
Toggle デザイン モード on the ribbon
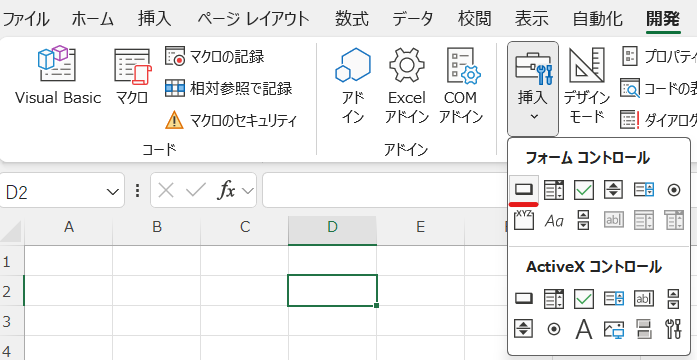tap(587, 86)
